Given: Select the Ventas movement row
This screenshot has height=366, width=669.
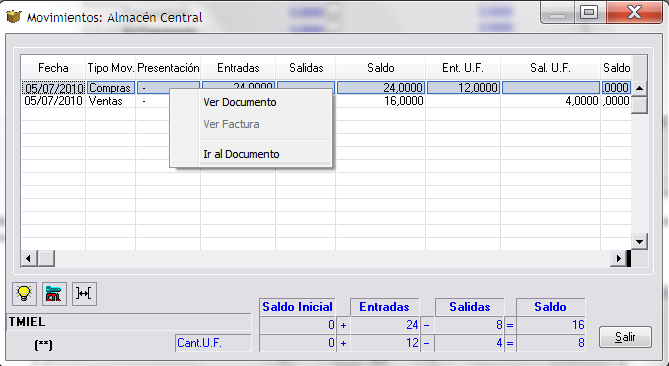Looking at the screenshot, I should 326,101.
